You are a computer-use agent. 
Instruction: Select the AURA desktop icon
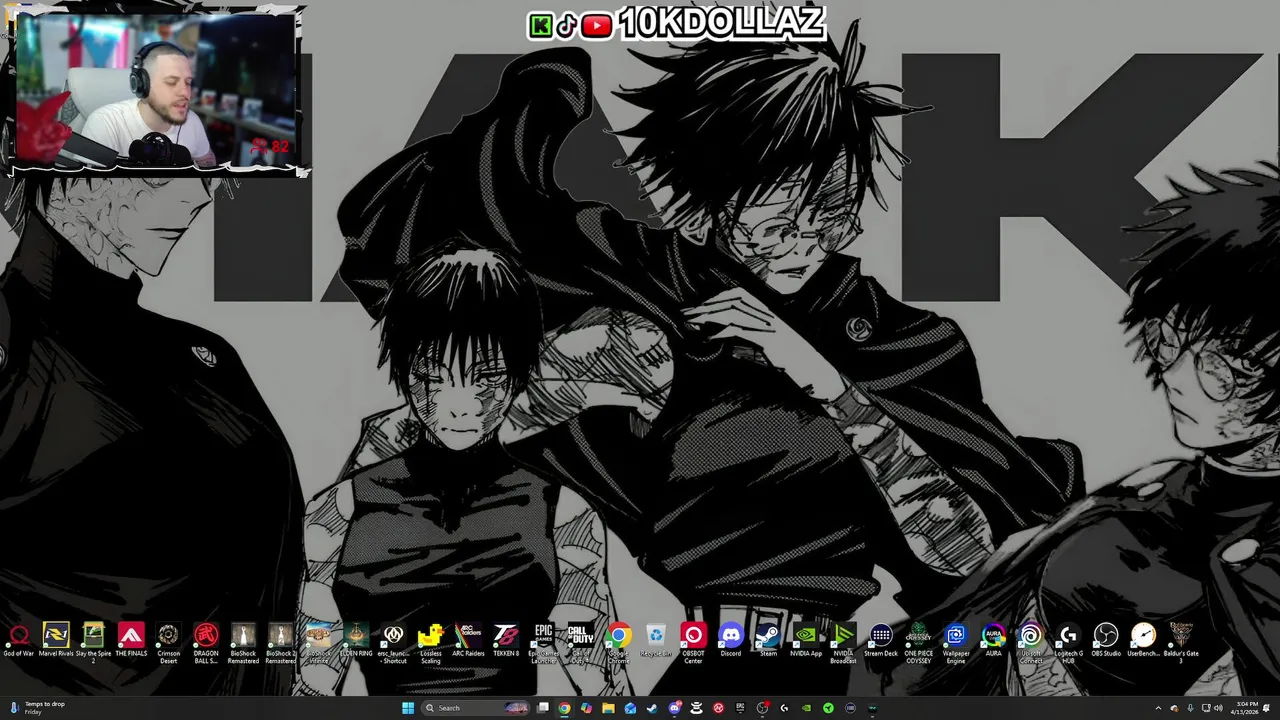click(993, 640)
